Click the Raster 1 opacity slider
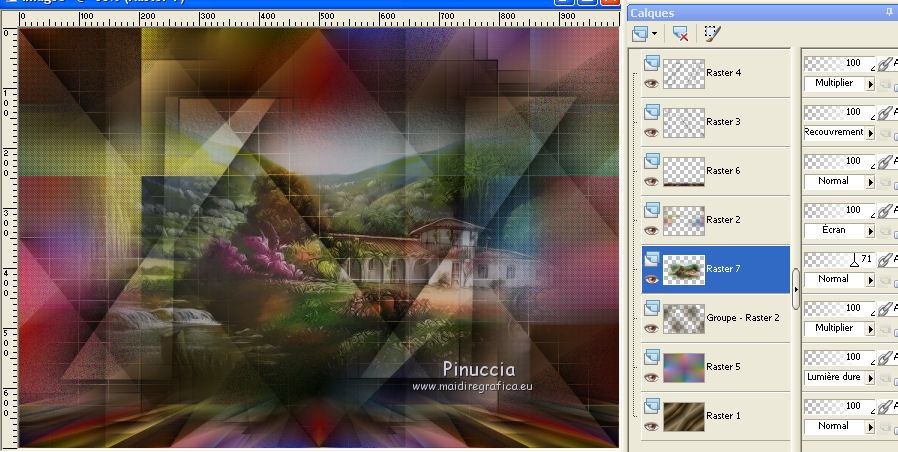The height and width of the screenshot is (452, 898). [x=840, y=406]
